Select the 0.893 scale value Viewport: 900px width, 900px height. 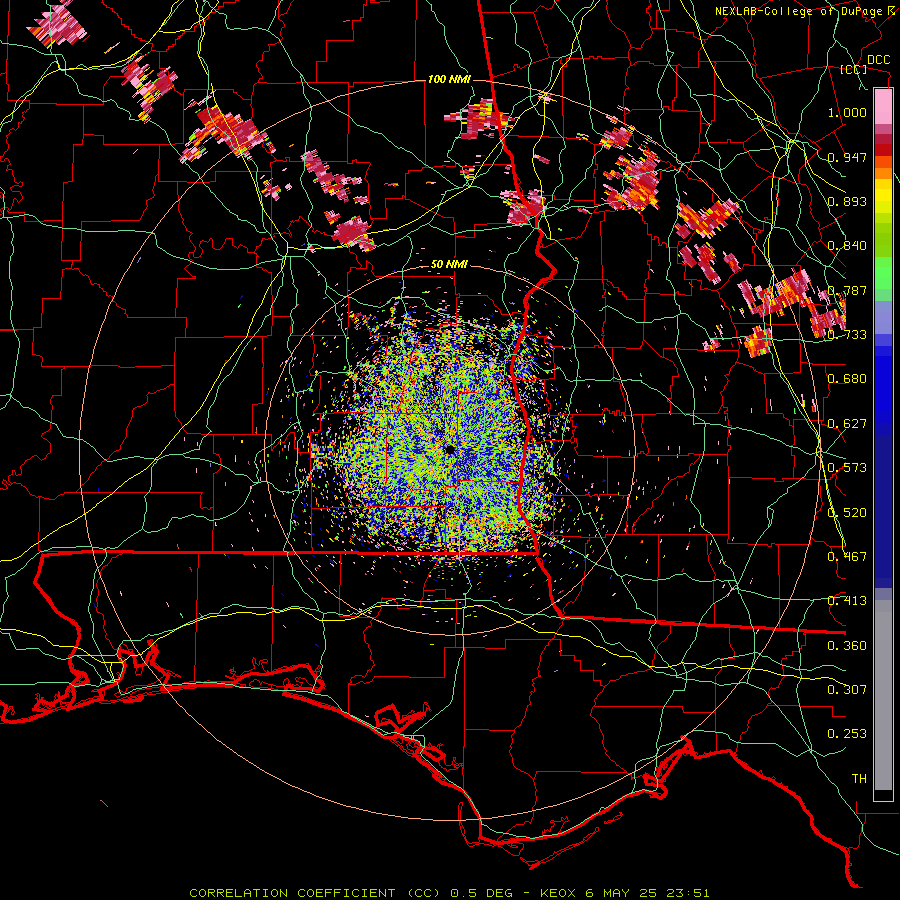pos(847,201)
